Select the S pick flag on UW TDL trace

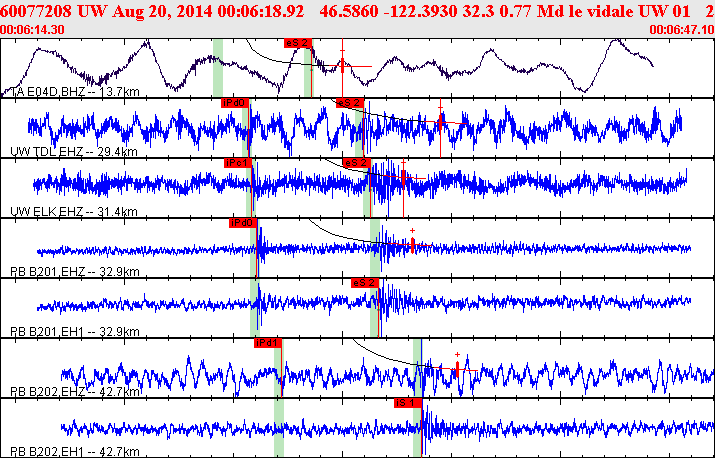click(350, 102)
